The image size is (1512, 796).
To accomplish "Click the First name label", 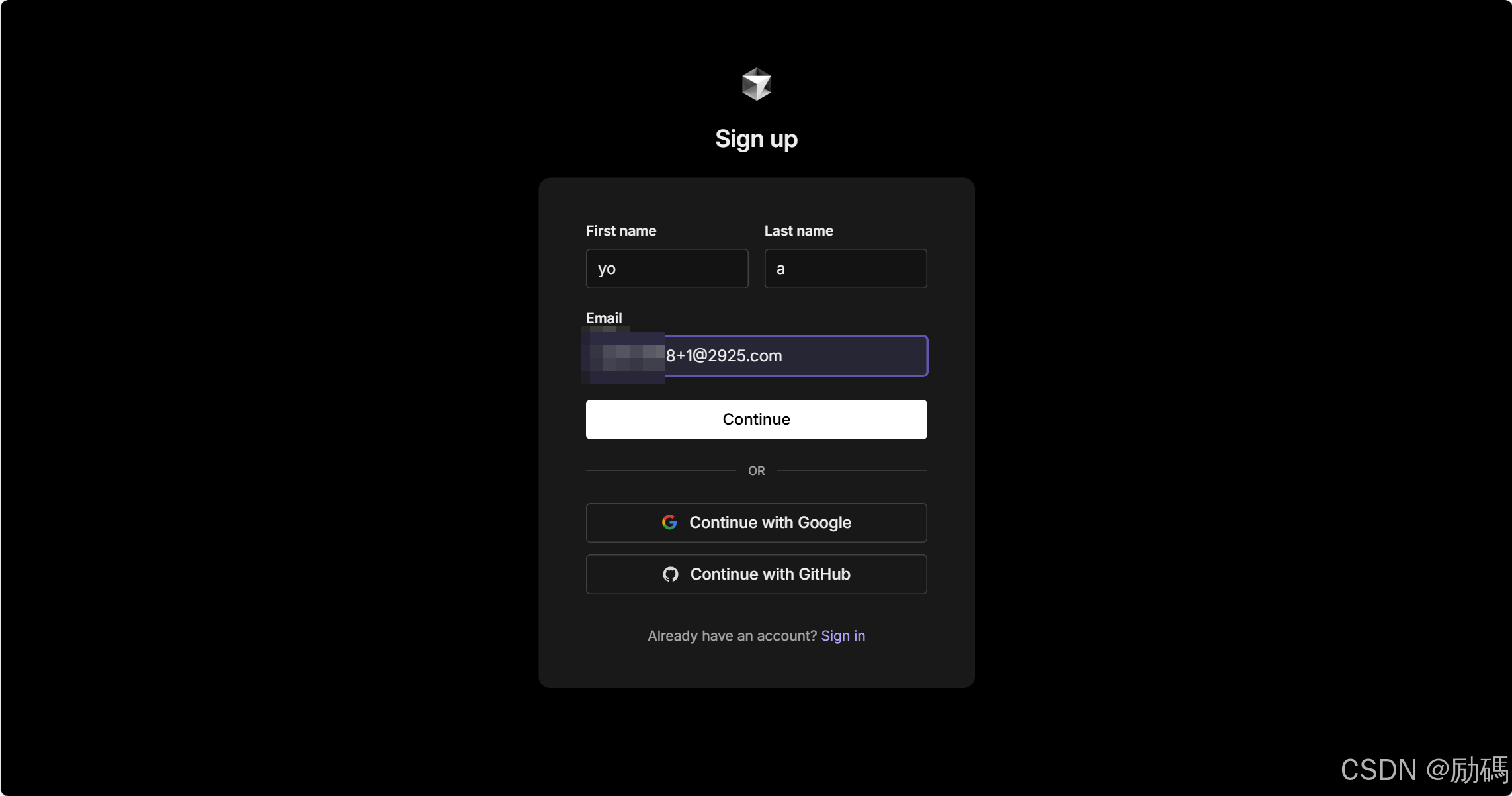I will pos(620,231).
